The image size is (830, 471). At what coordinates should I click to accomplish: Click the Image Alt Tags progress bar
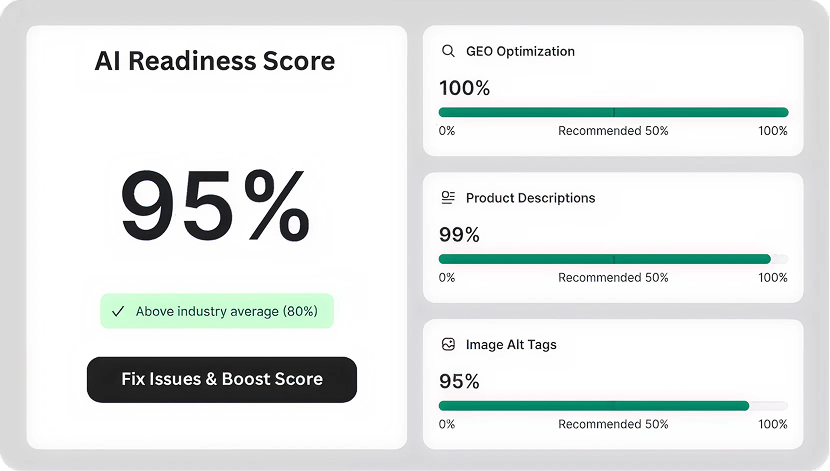point(613,406)
